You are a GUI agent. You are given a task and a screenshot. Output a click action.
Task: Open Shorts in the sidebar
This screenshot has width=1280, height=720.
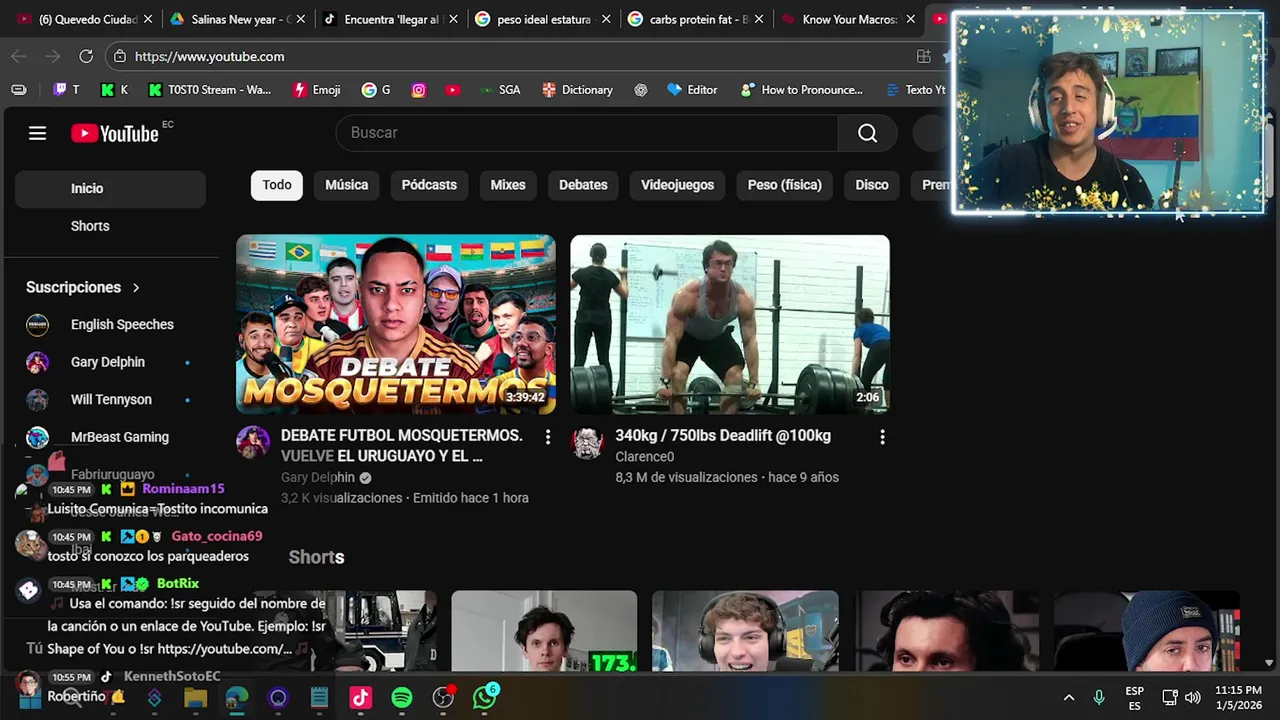(x=110, y=226)
